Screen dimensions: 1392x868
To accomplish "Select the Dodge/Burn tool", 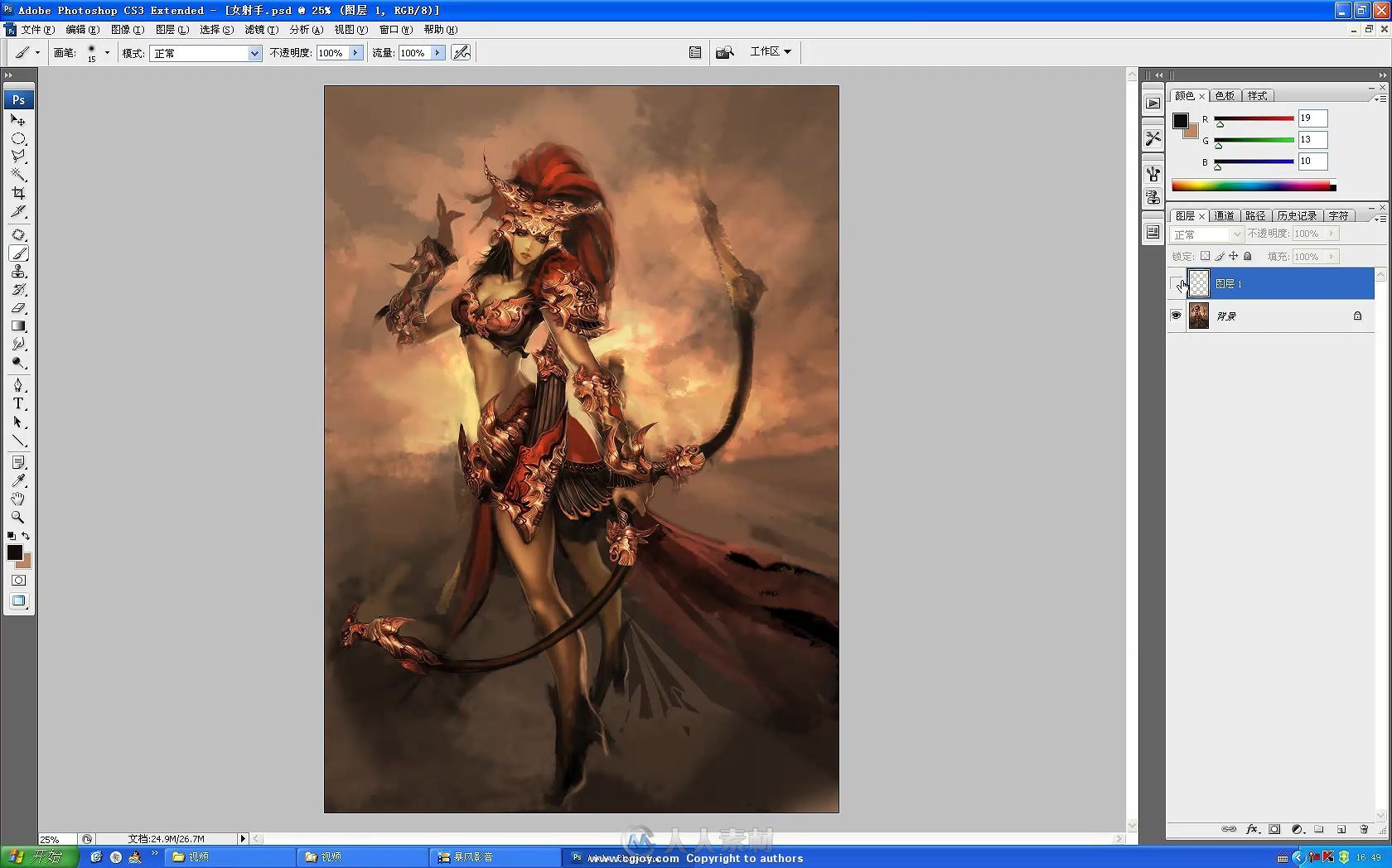I will coord(17,362).
